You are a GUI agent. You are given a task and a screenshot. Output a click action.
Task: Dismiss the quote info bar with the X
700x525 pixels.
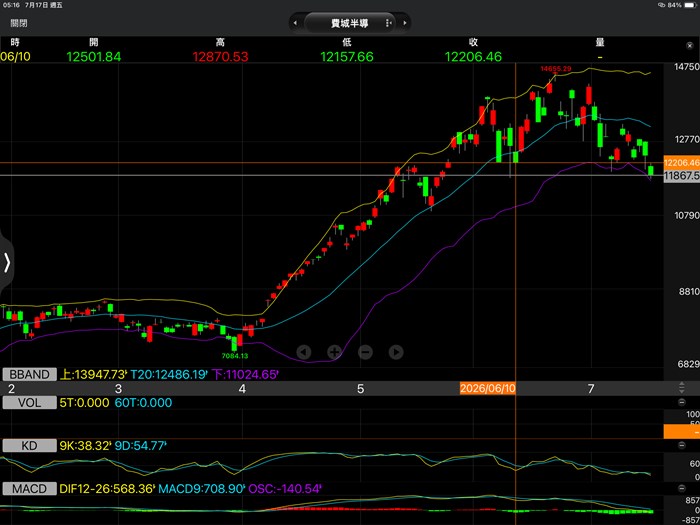click(x=689, y=46)
